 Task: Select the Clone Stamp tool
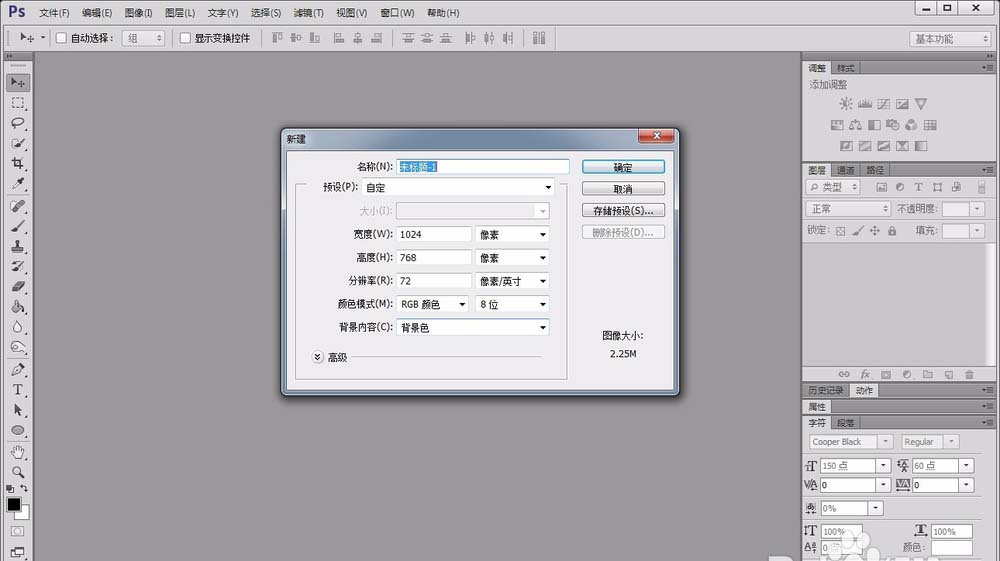pos(18,247)
